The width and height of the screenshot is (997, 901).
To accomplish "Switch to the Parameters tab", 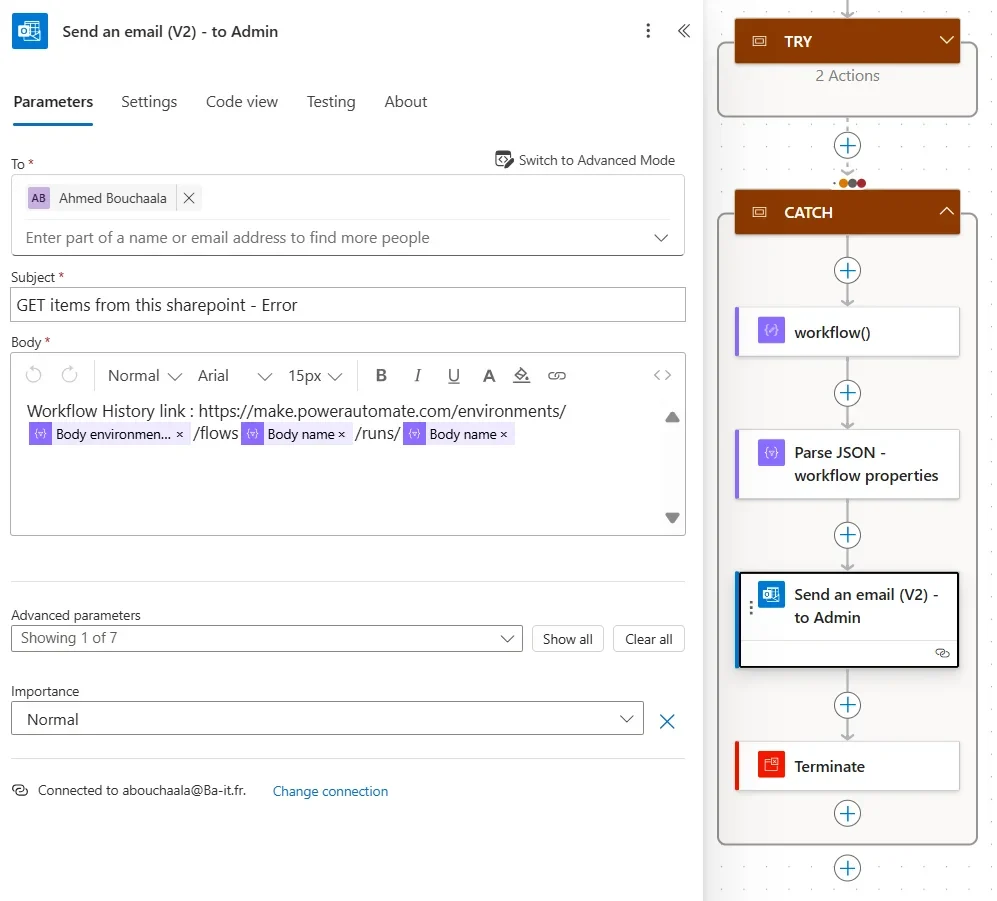I will (x=53, y=102).
